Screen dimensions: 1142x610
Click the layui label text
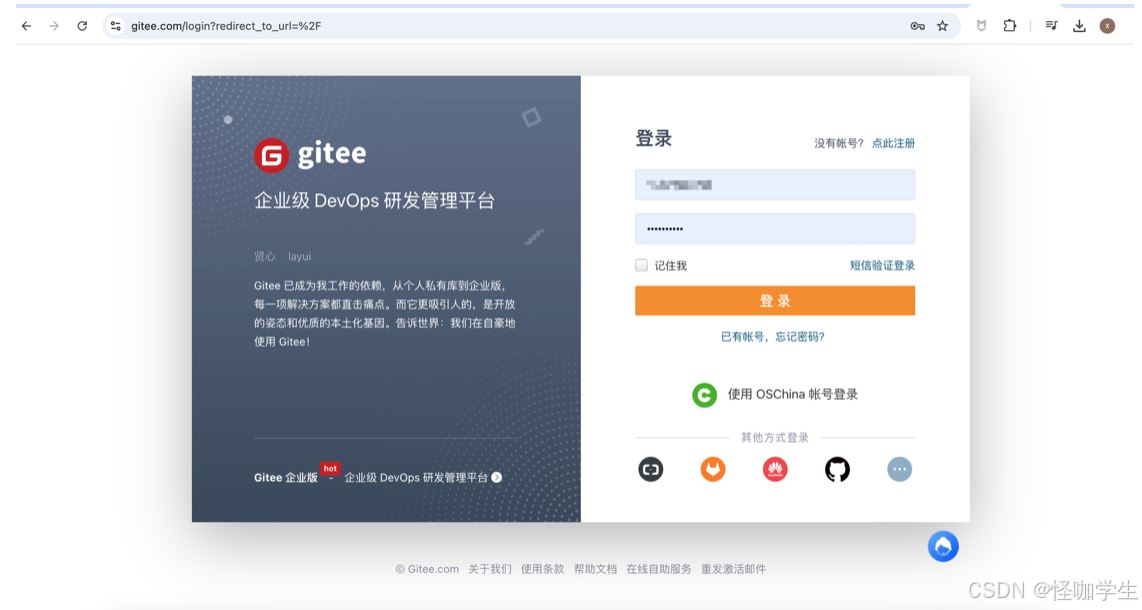(x=299, y=256)
